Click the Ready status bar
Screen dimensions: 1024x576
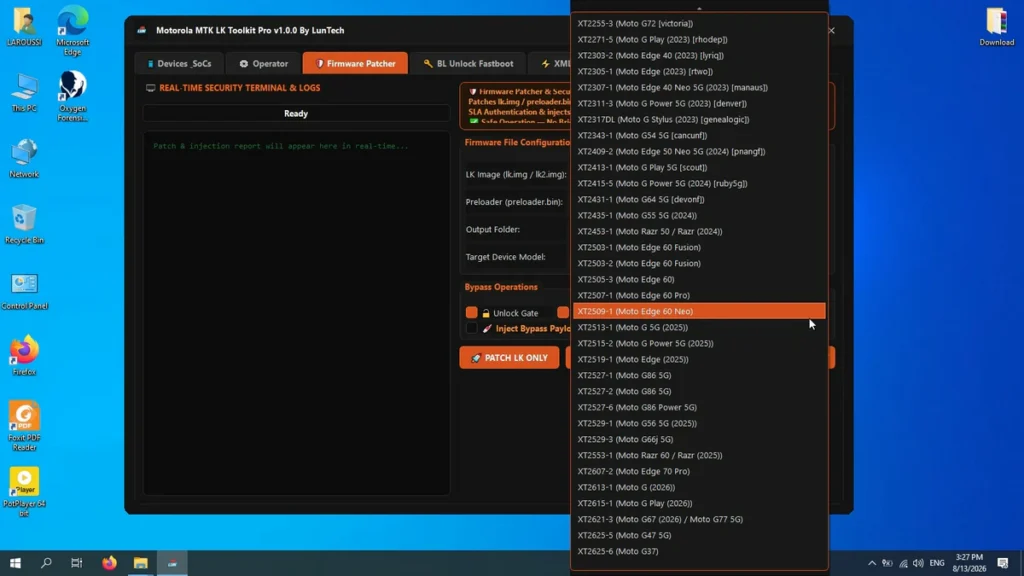[x=296, y=114]
